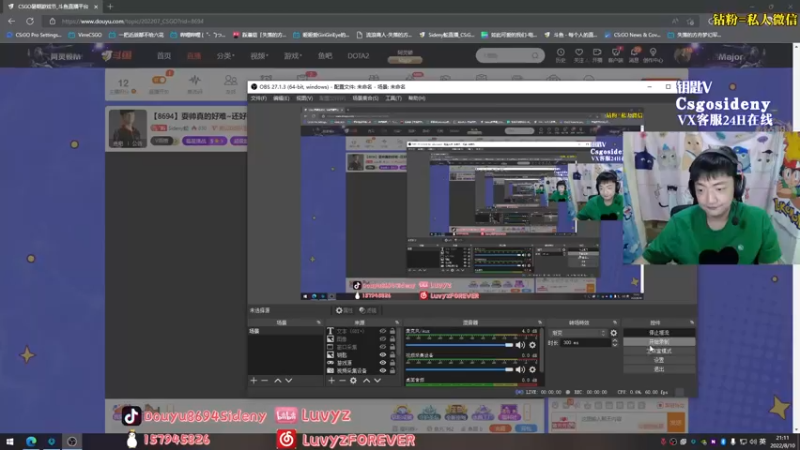Click the remove scene minus icon in OBS
Image resolution: width=800 pixels, height=450 pixels.
click(264, 381)
